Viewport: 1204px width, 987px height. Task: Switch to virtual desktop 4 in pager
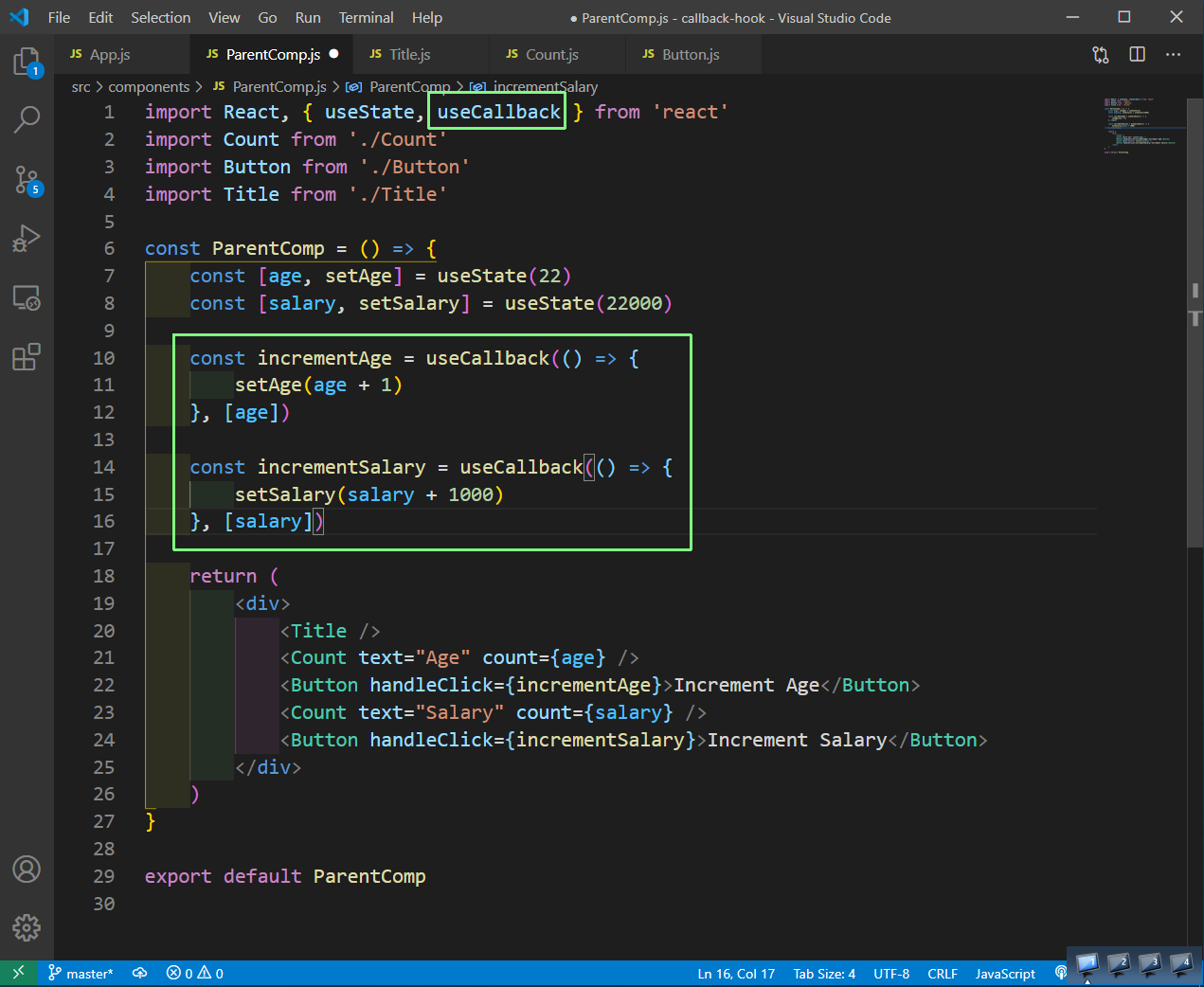click(1181, 965)
